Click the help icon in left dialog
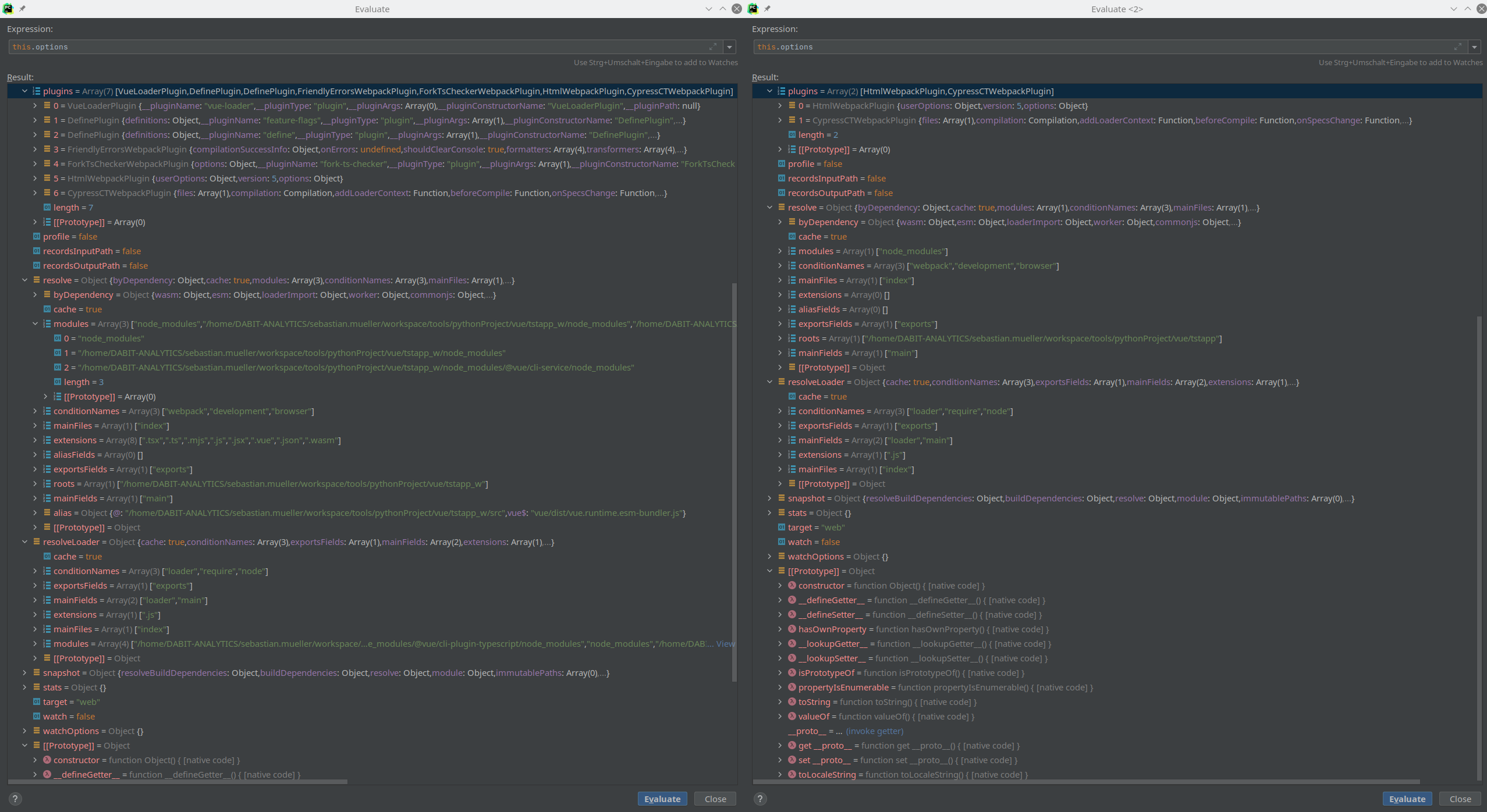The image size is (1487, 812). tap(15, 799)
